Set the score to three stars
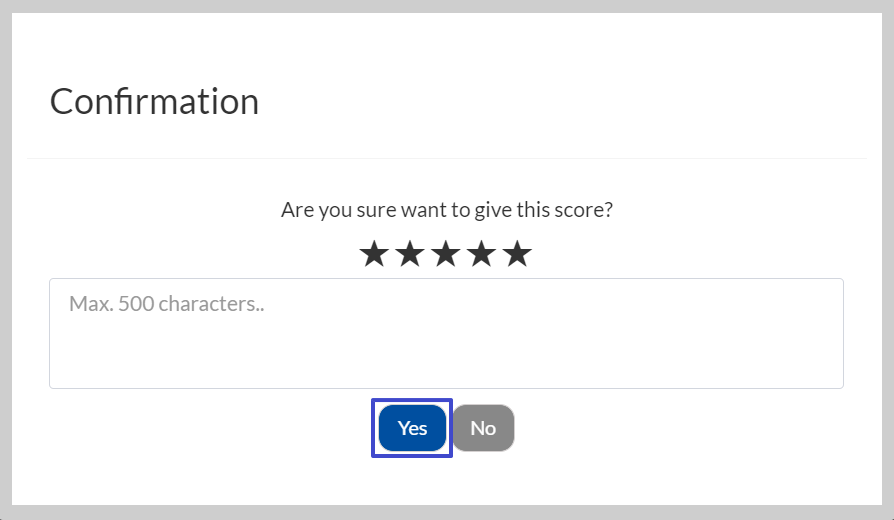The width and height of the screenshot is (894, 520). tap(446, 253)
